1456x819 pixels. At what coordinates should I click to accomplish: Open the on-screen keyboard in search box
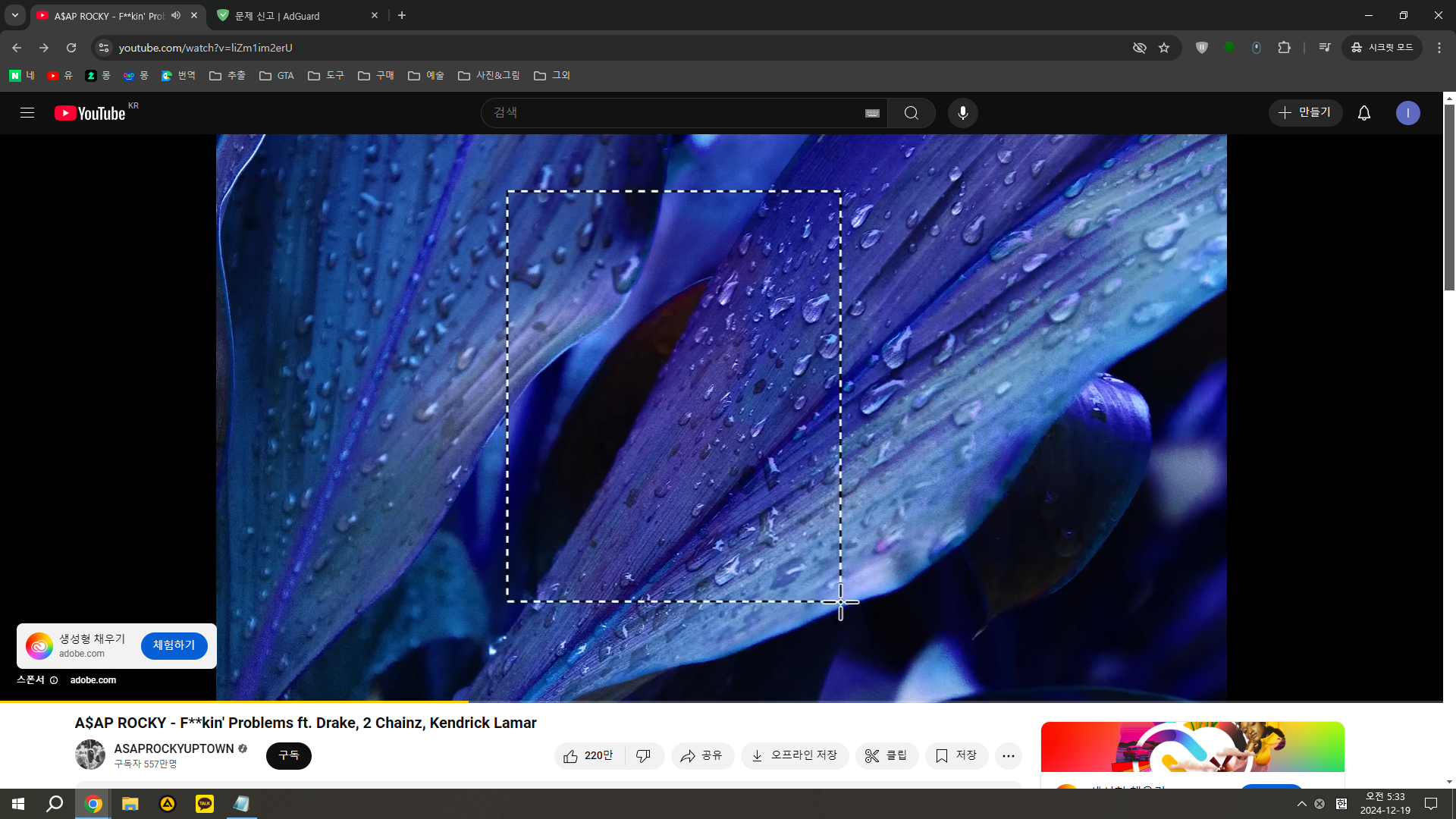(x=872, y=113)
